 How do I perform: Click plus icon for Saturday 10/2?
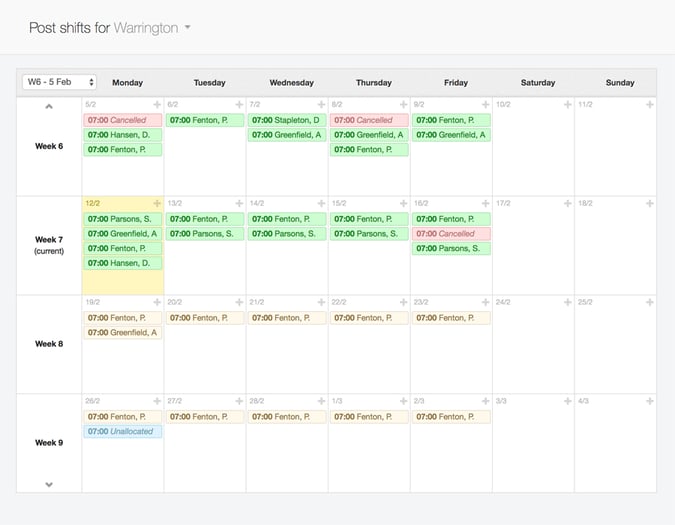point(566,104)
